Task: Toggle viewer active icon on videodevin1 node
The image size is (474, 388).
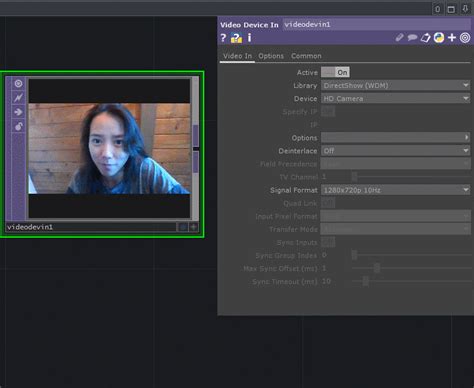Action: click(x=18, y=83)
